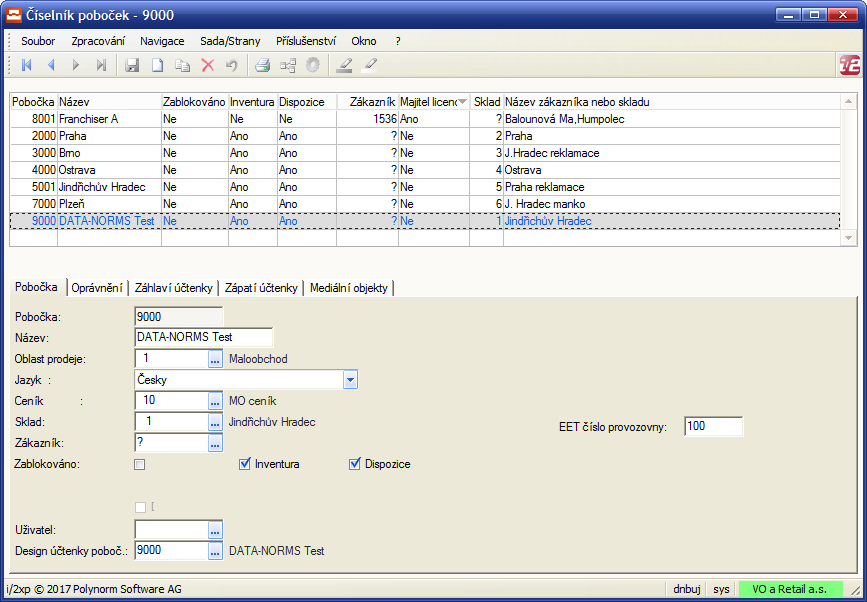Click VO a Retail a.s. status entry
Viewport: 867px width, 602px height.
click(791, 589)
